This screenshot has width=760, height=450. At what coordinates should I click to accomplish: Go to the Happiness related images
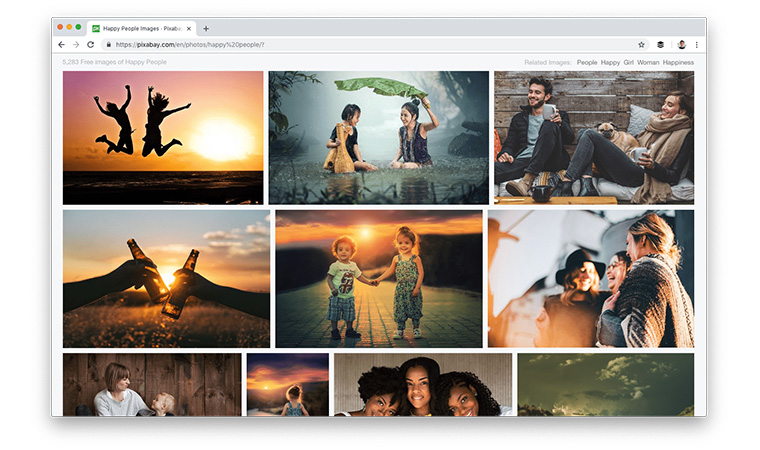click(678, 62)
